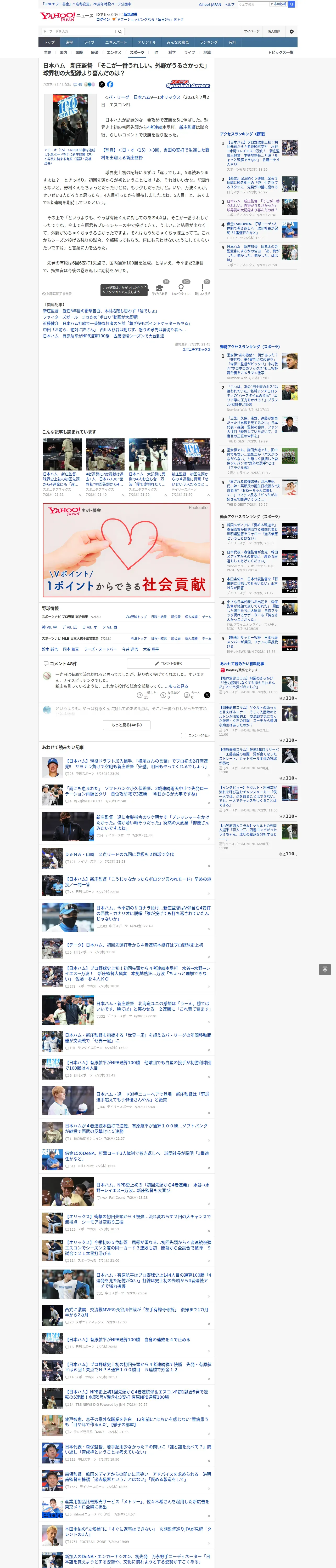The width and height of the screenshot is (336, 1568).
Task: Share the article on X
Action: 102,85
